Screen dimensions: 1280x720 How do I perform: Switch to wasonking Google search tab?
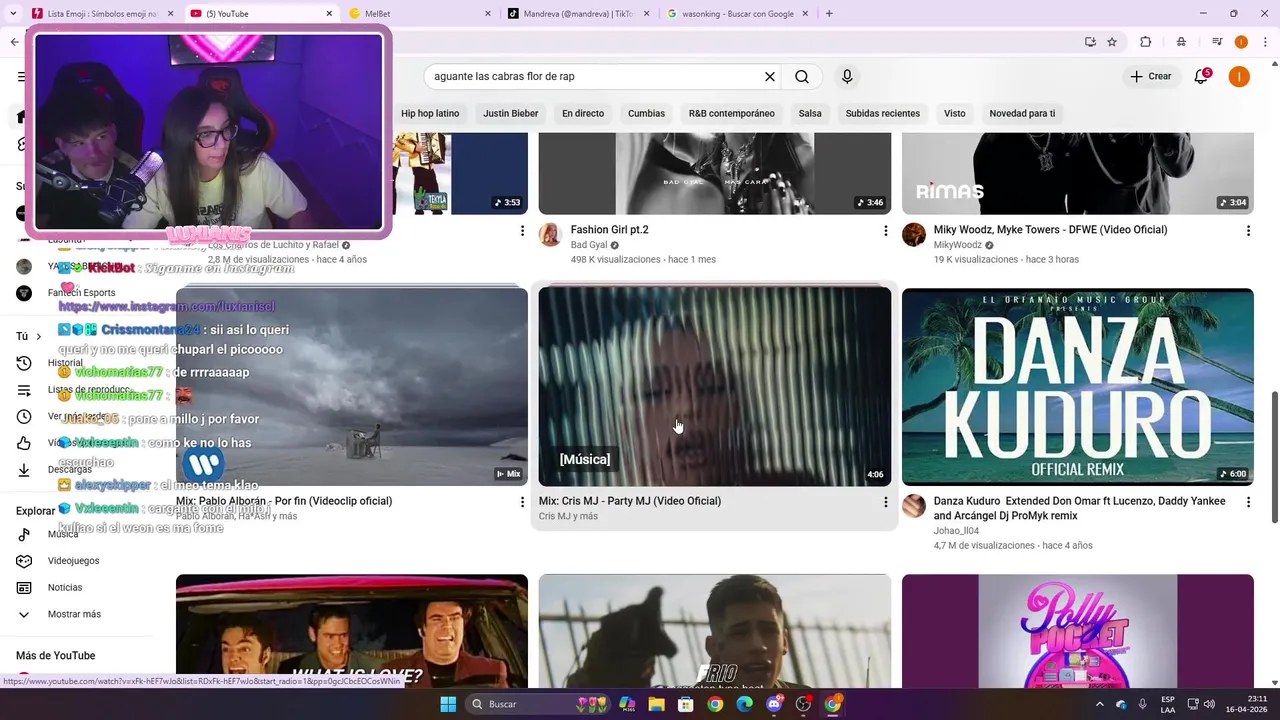738,14
